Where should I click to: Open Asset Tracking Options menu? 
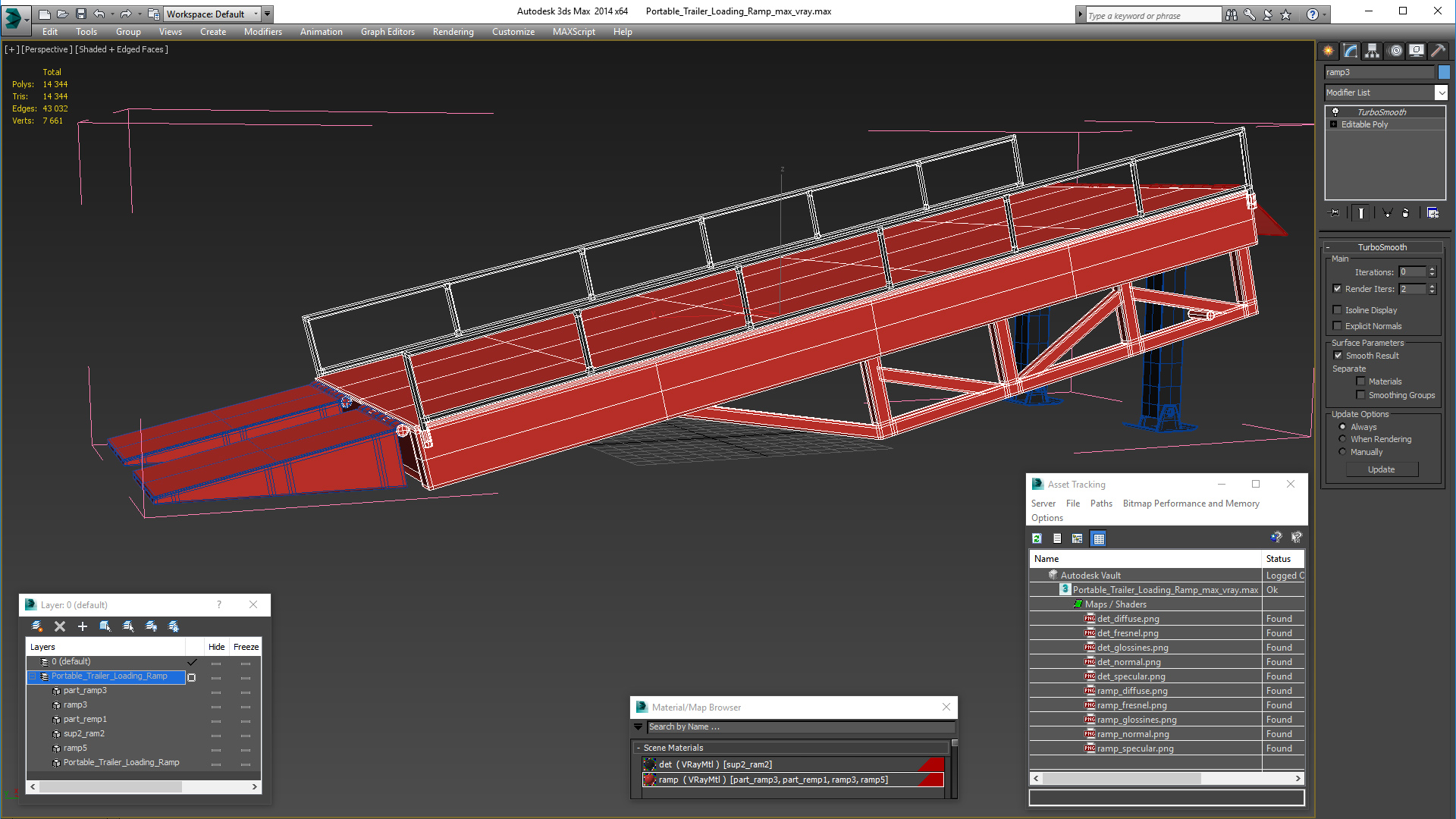tap(1046, 518)
